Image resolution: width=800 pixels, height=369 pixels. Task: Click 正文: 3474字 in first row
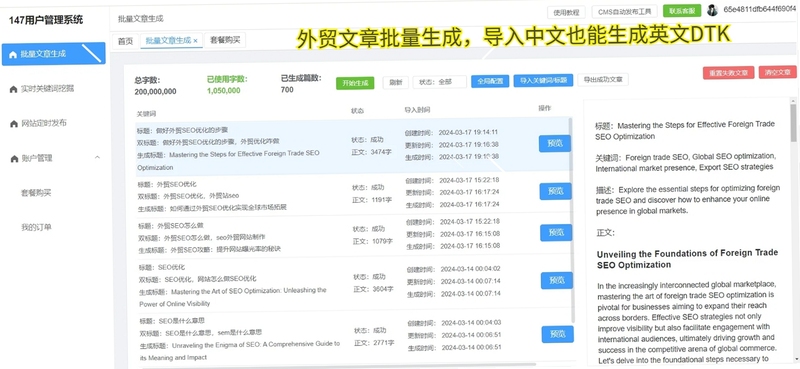[x=371, y=152]
